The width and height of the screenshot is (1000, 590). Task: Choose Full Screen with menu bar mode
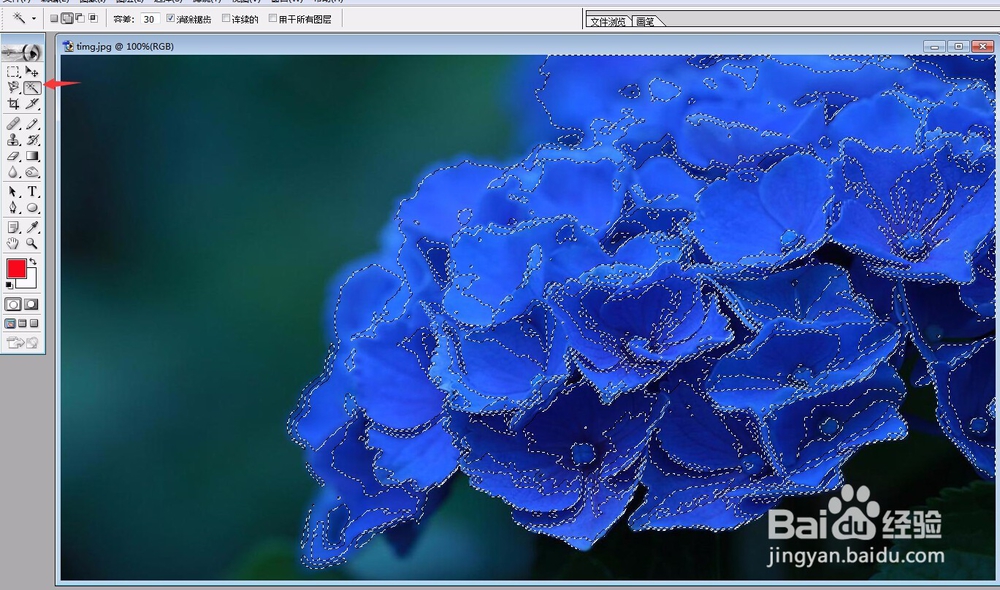click(x=22, y=323)
